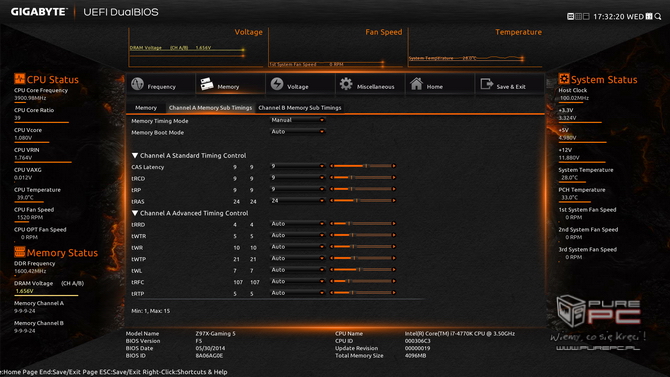Viewport: 670px width, 377px height.
Task: Decrease tRCD using slider left arrow
Action: pyautogui.click(x=332, y=177)
